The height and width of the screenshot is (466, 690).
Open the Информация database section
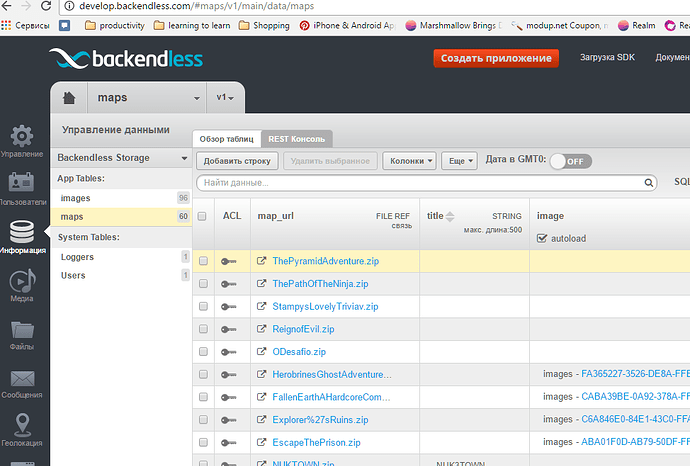(x=22, y=237)
